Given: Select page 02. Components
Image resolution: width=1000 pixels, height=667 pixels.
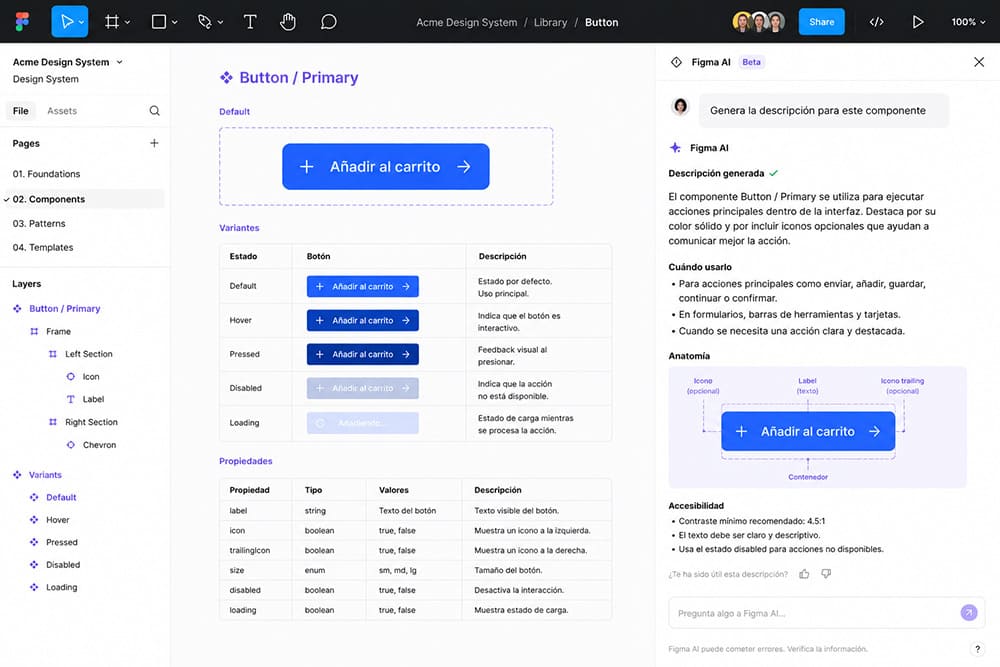Looking at the screenshot, I should tap(83, 199).
